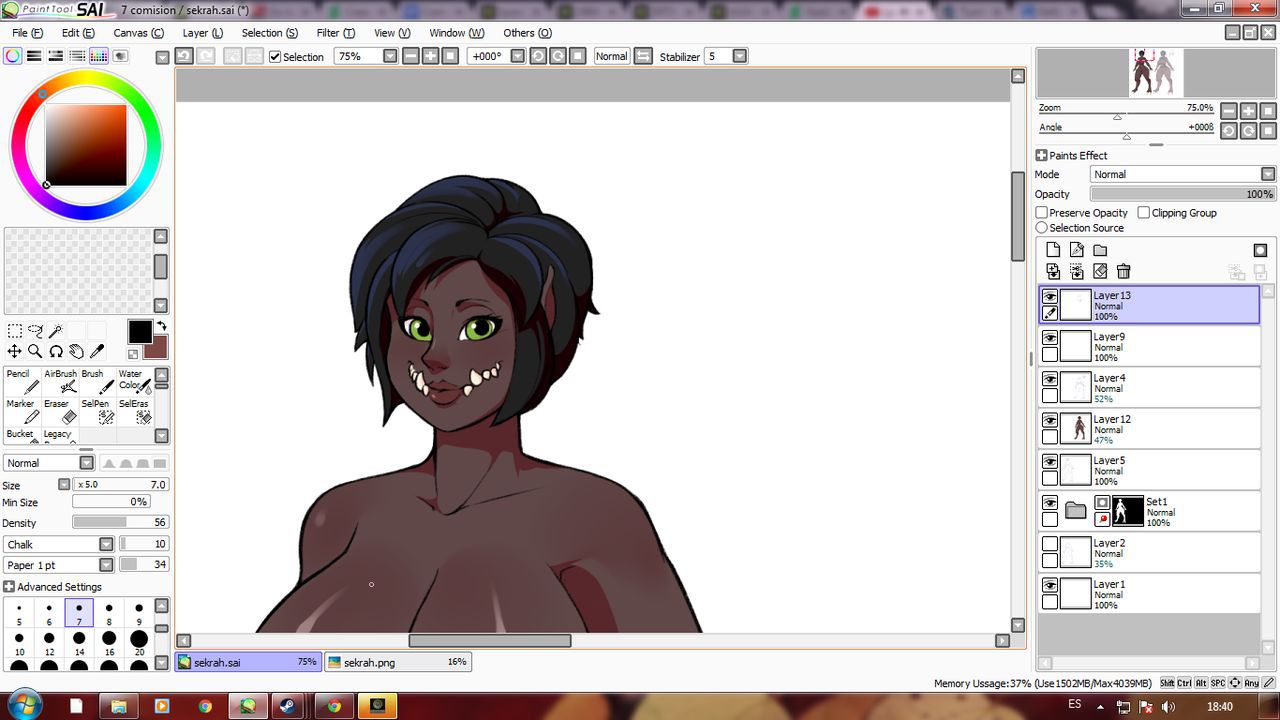The height and width of the screenshot is (720, 1280).
Task: Choose the Brush tool
Action: (98, 381)
